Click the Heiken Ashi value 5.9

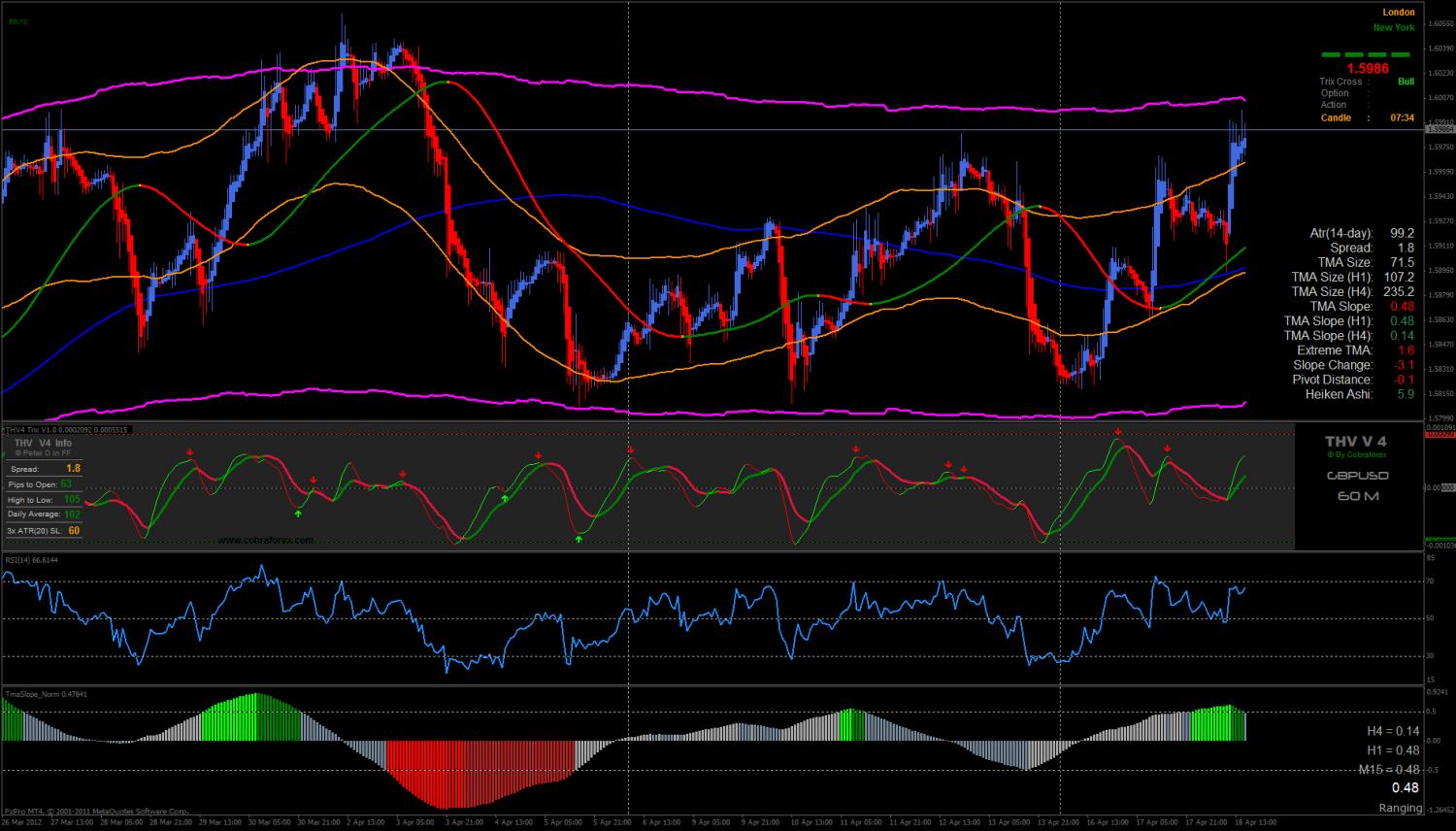click(x=1406, y=394)
